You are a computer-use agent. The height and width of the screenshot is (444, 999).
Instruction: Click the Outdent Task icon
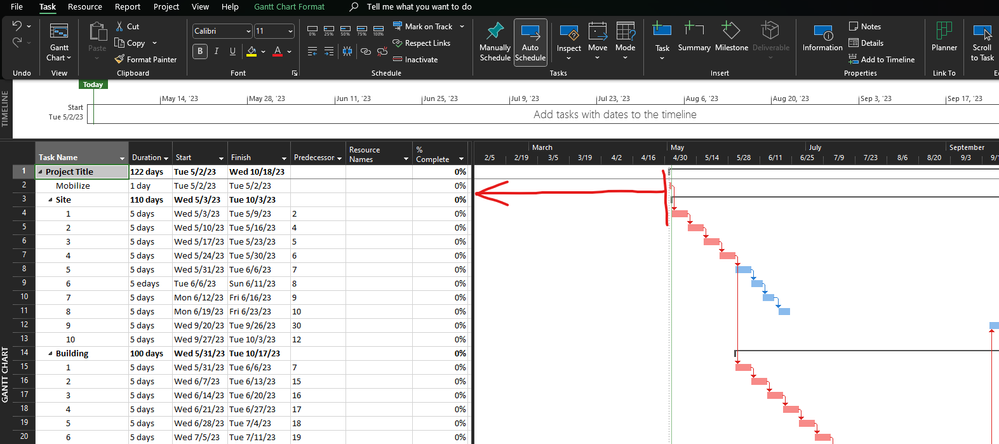click(x=312, y=52)
